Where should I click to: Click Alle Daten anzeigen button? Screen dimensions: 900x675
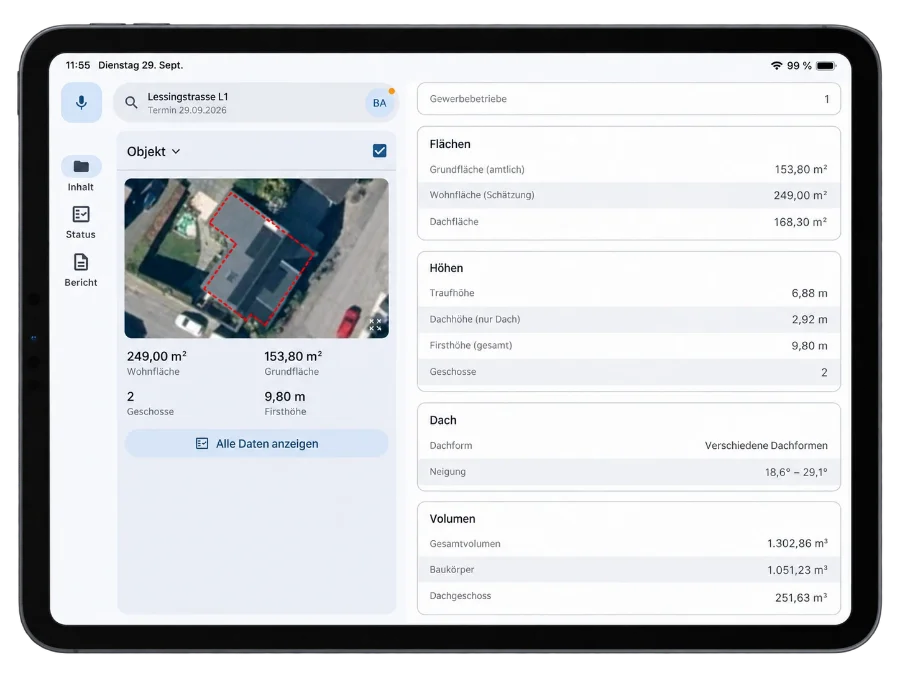coord(257,444)
